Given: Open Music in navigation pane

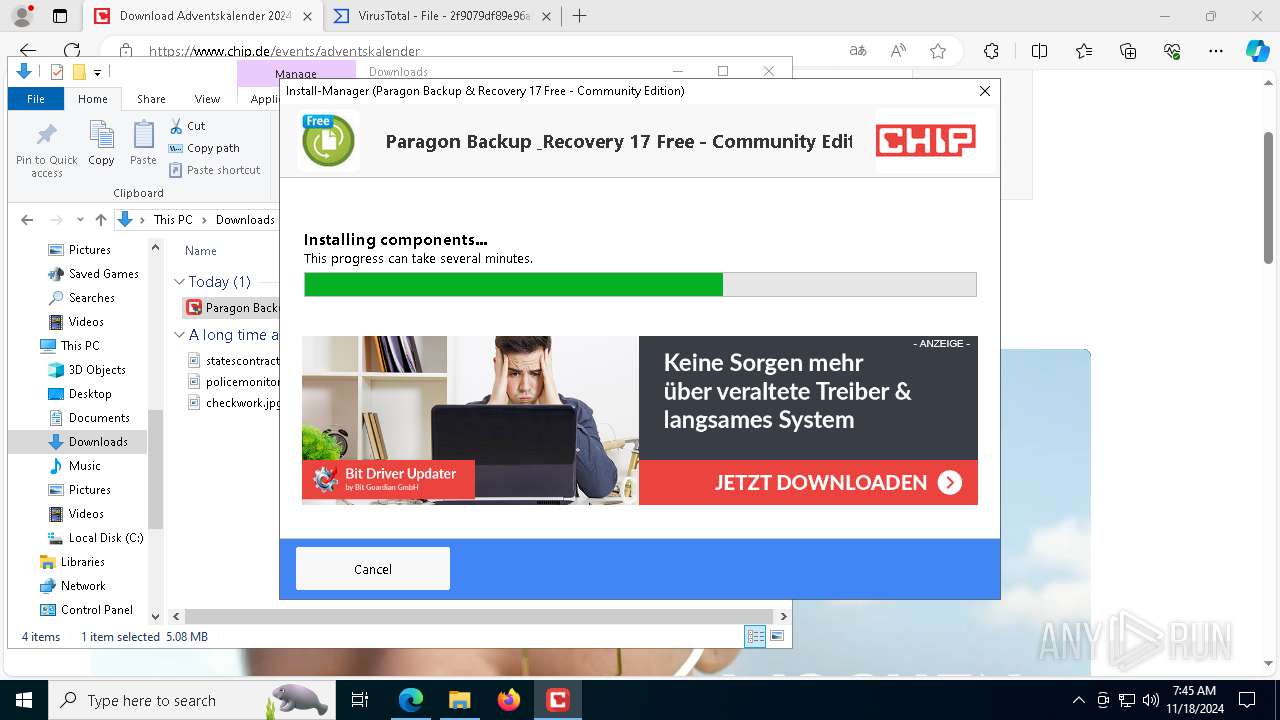Looking at the screenshot, I should click(84, 466).
